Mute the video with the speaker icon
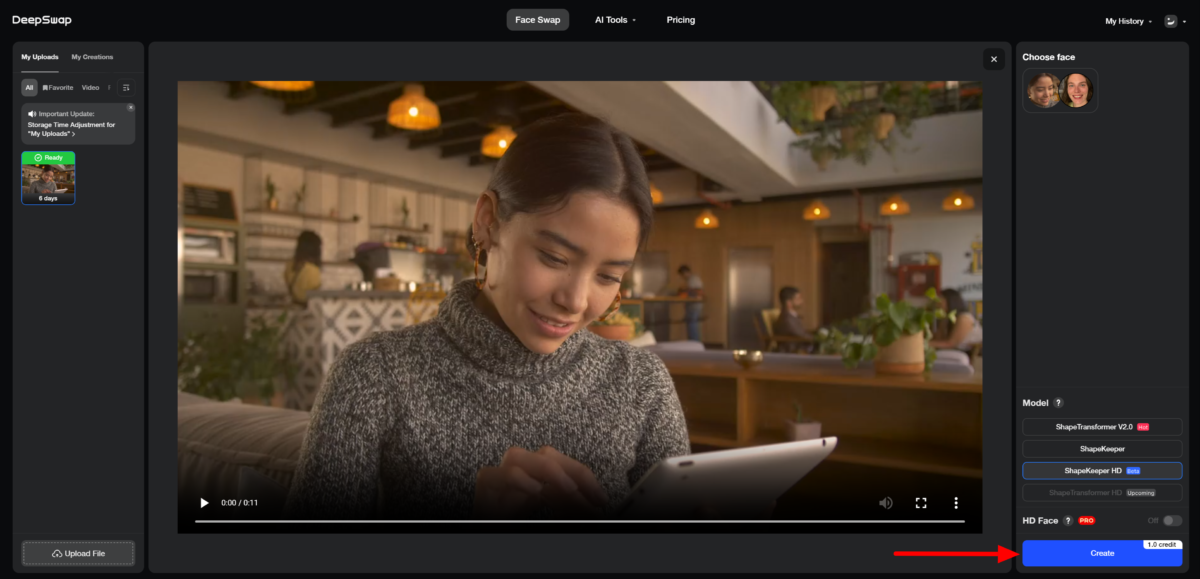 click(886, 502)
